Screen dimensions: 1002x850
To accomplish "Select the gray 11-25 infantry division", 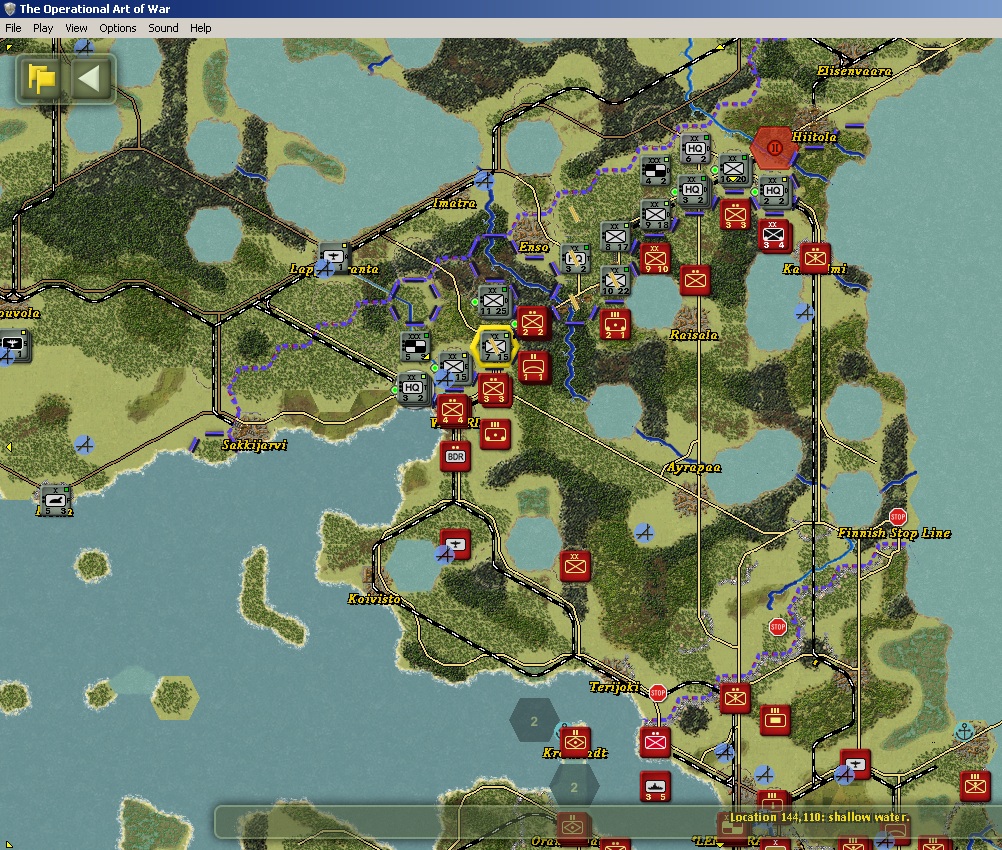I will pos(493,300).
